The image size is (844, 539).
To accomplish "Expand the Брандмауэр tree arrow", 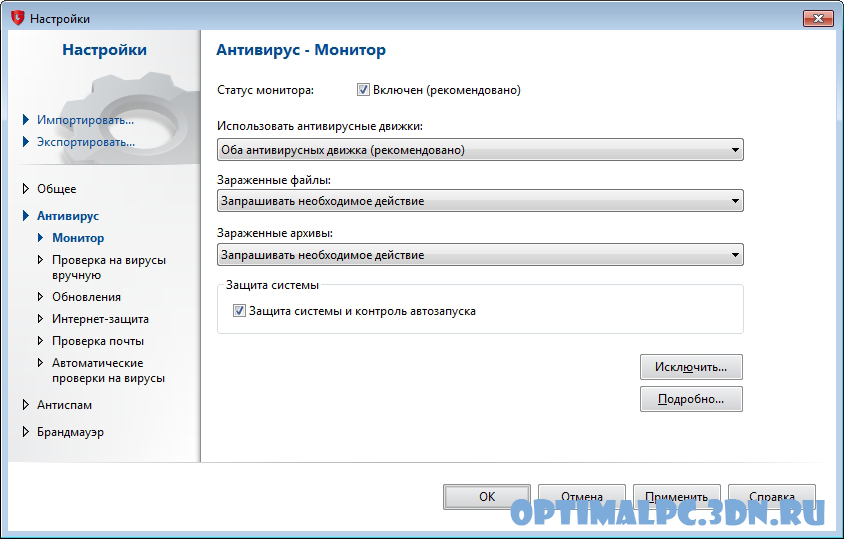I will (x=25, y=431).
